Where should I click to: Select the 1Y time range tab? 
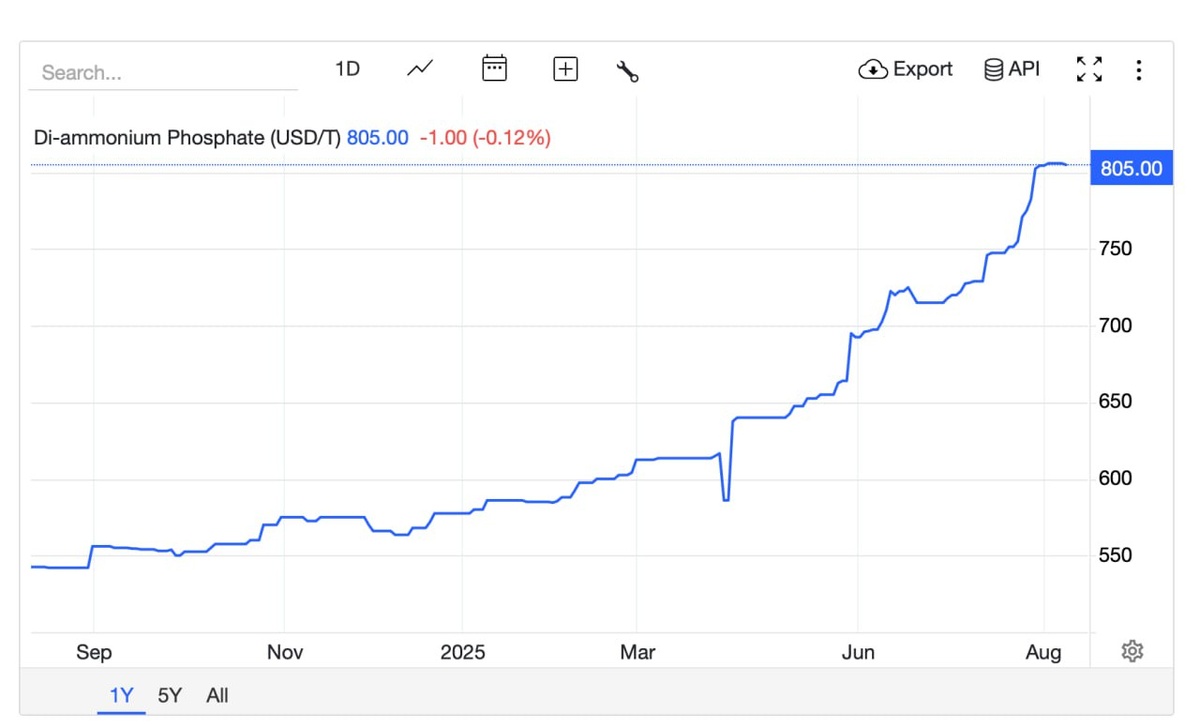click(121, 696)
